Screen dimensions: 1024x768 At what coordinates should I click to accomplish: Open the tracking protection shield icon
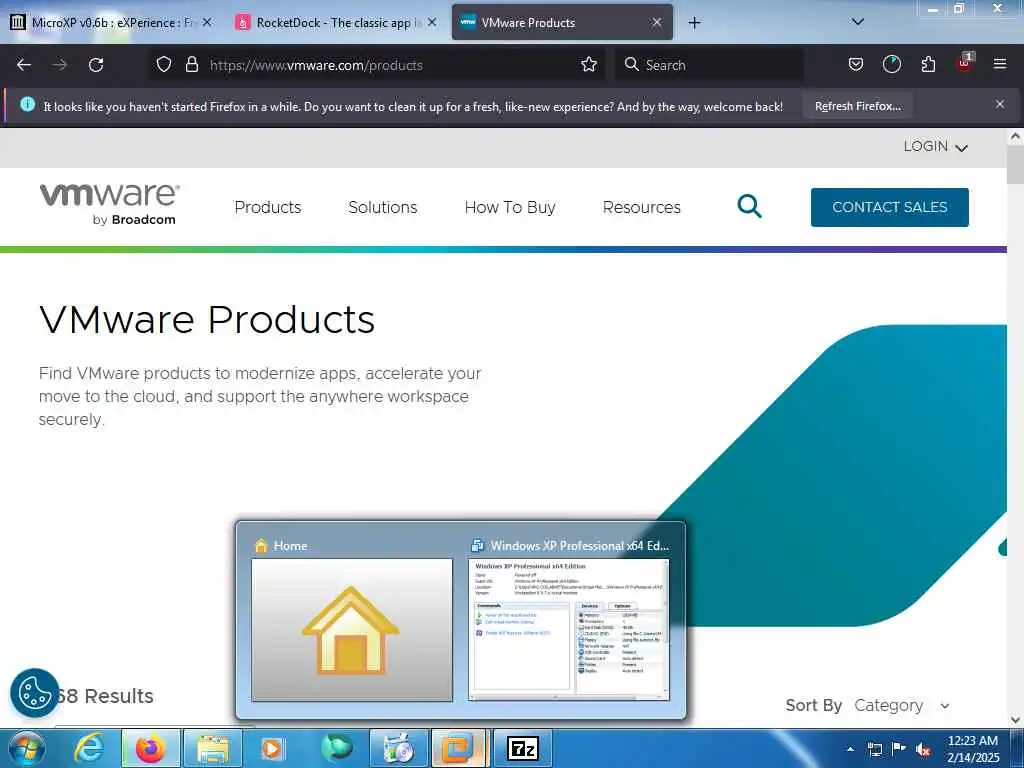pos(164,65)
